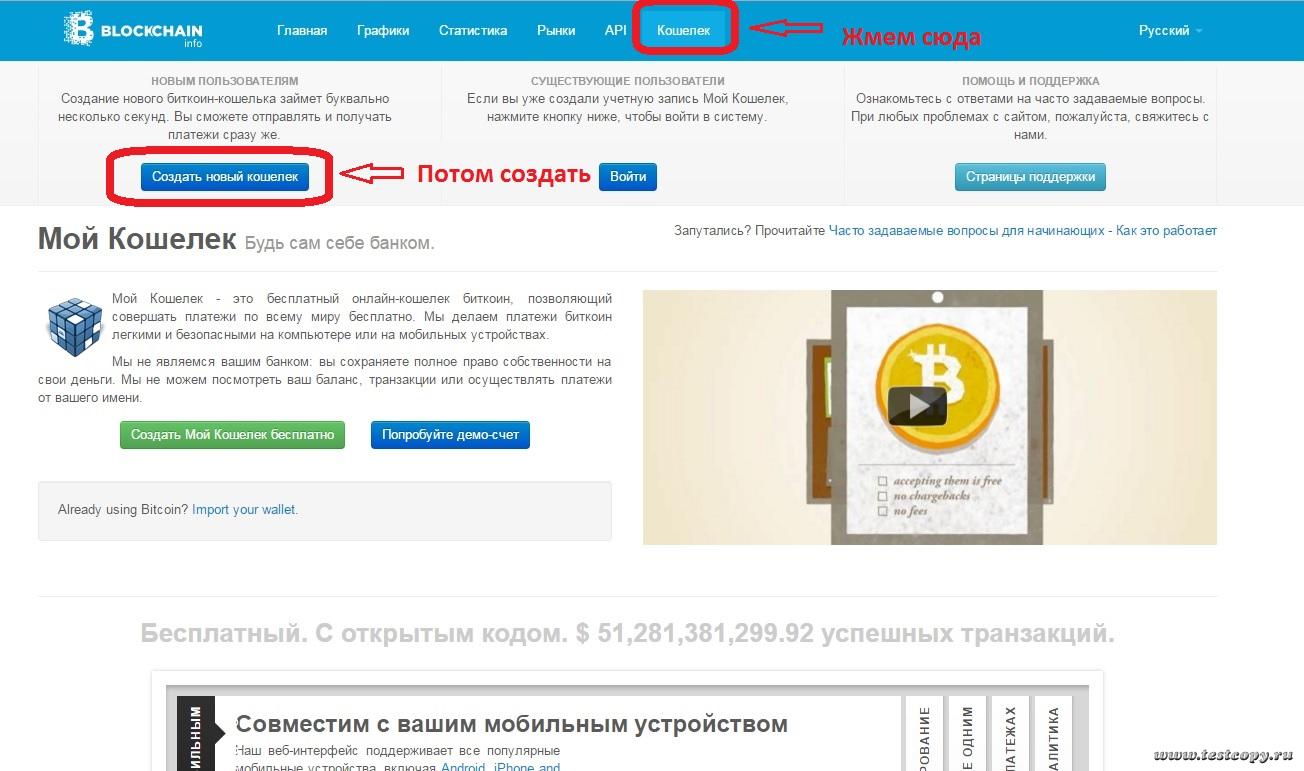Open the beginners FAQ link

(966, 230)
